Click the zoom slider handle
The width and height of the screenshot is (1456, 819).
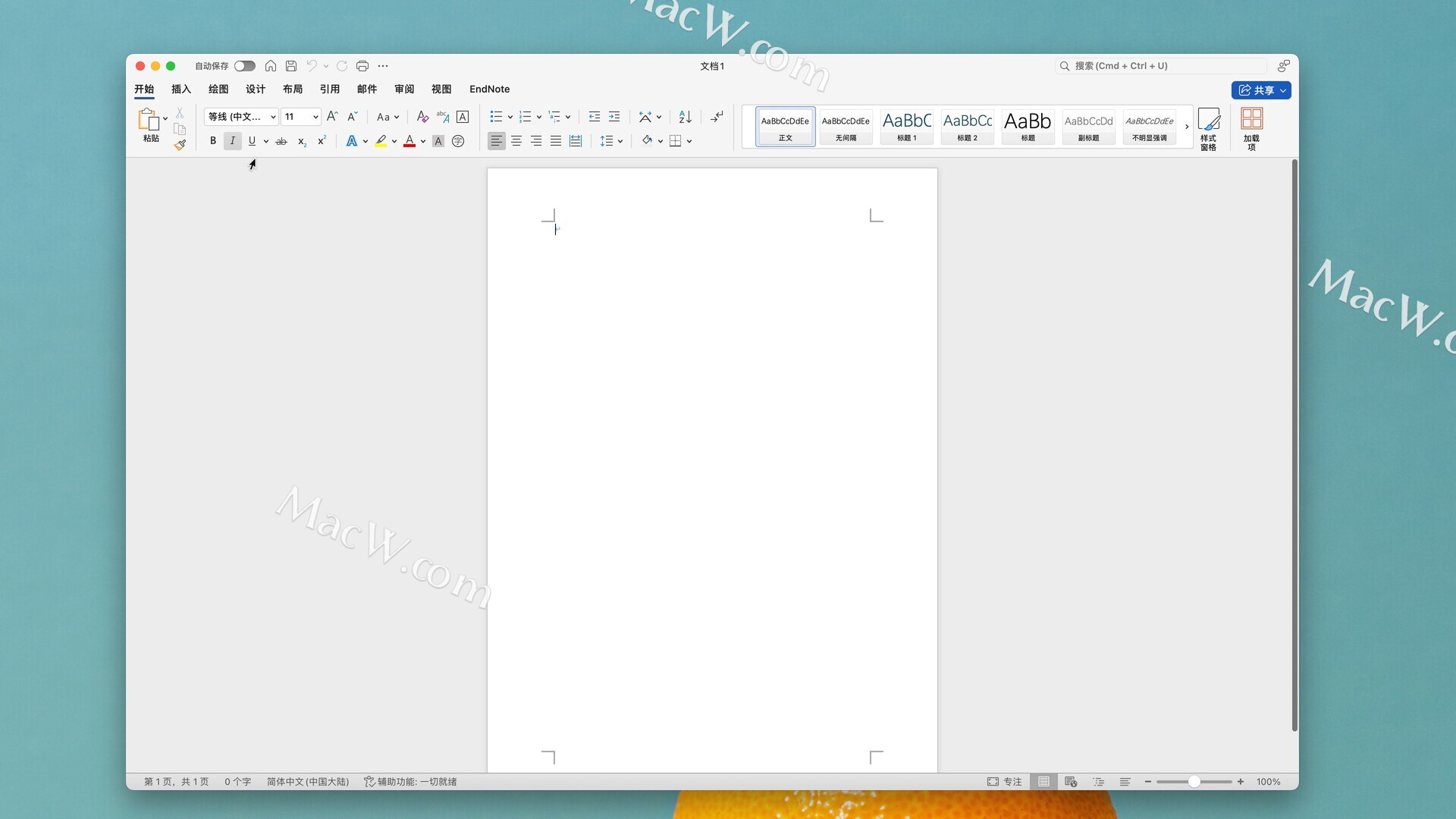click(1194, 782)
